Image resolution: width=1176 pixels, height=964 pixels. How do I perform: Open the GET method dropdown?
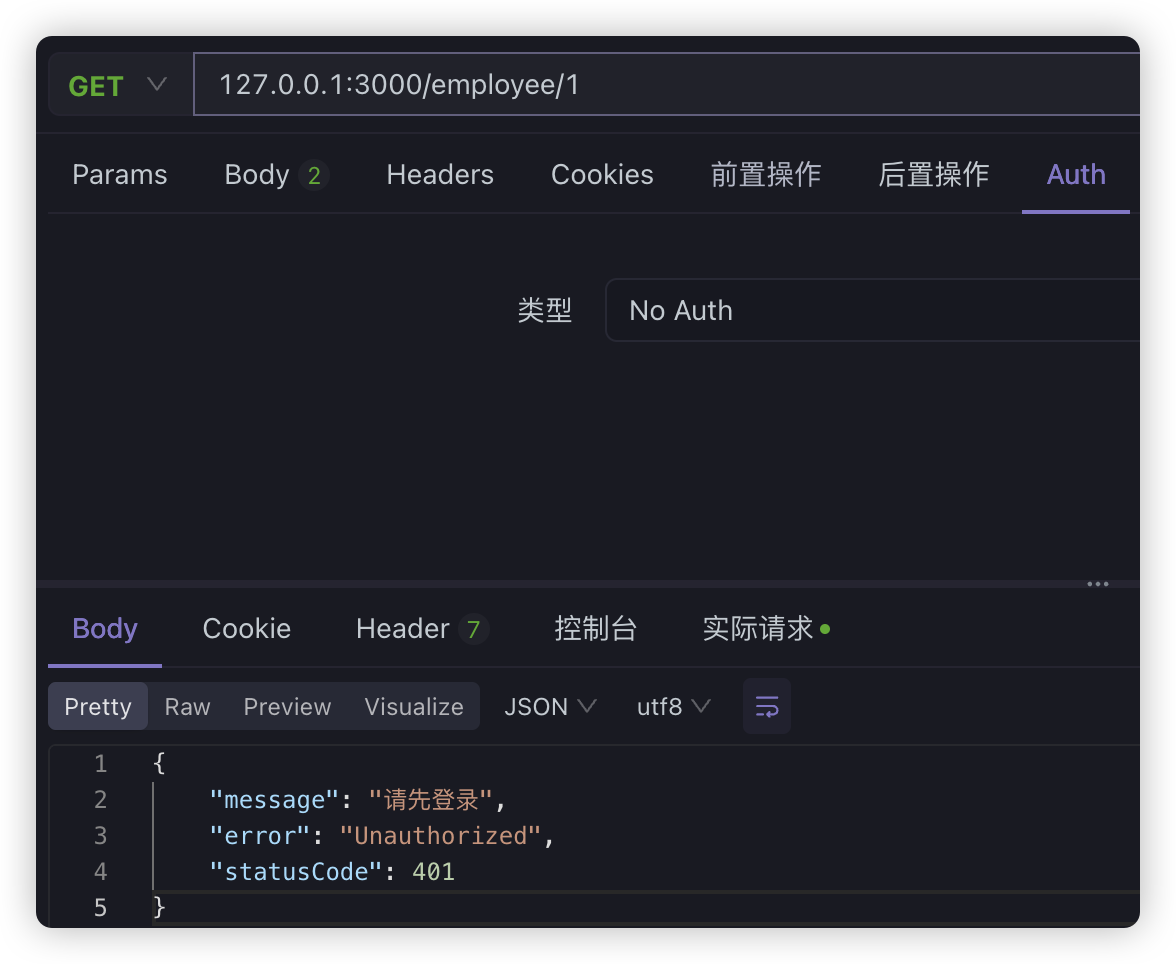[x=118, y=86]
